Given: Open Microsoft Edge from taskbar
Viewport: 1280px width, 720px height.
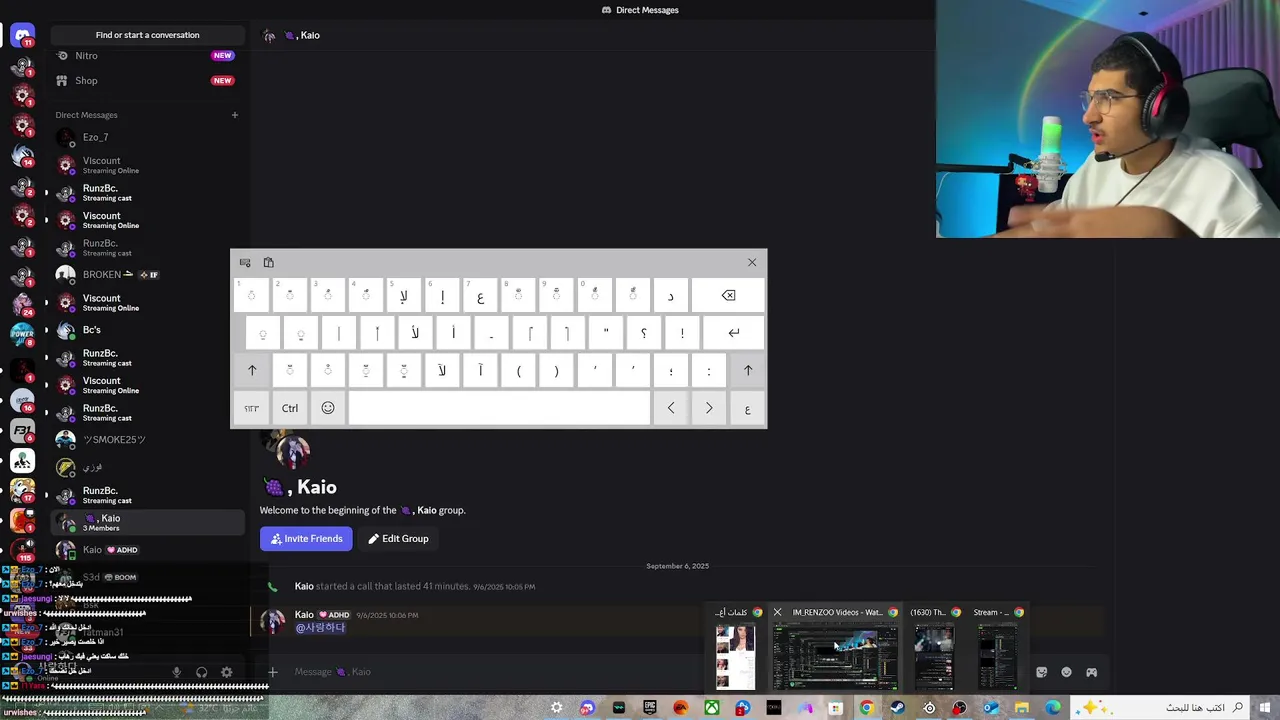Looking at the screenshot, I should (x=1053, y=708).
